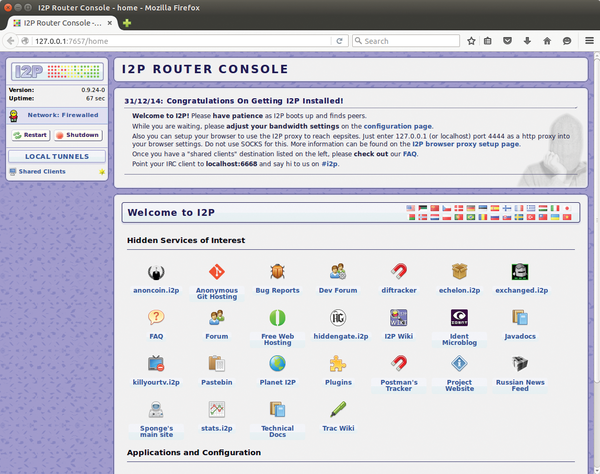Open I2P browser proxy setup page link
600x474 pixels.
coord(466,144)
